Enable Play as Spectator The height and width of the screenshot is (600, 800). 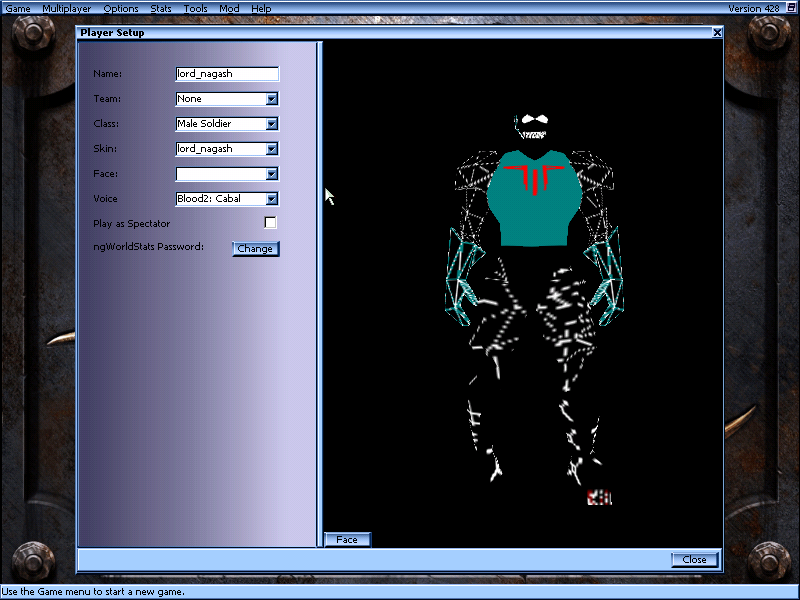click(269, 222)
